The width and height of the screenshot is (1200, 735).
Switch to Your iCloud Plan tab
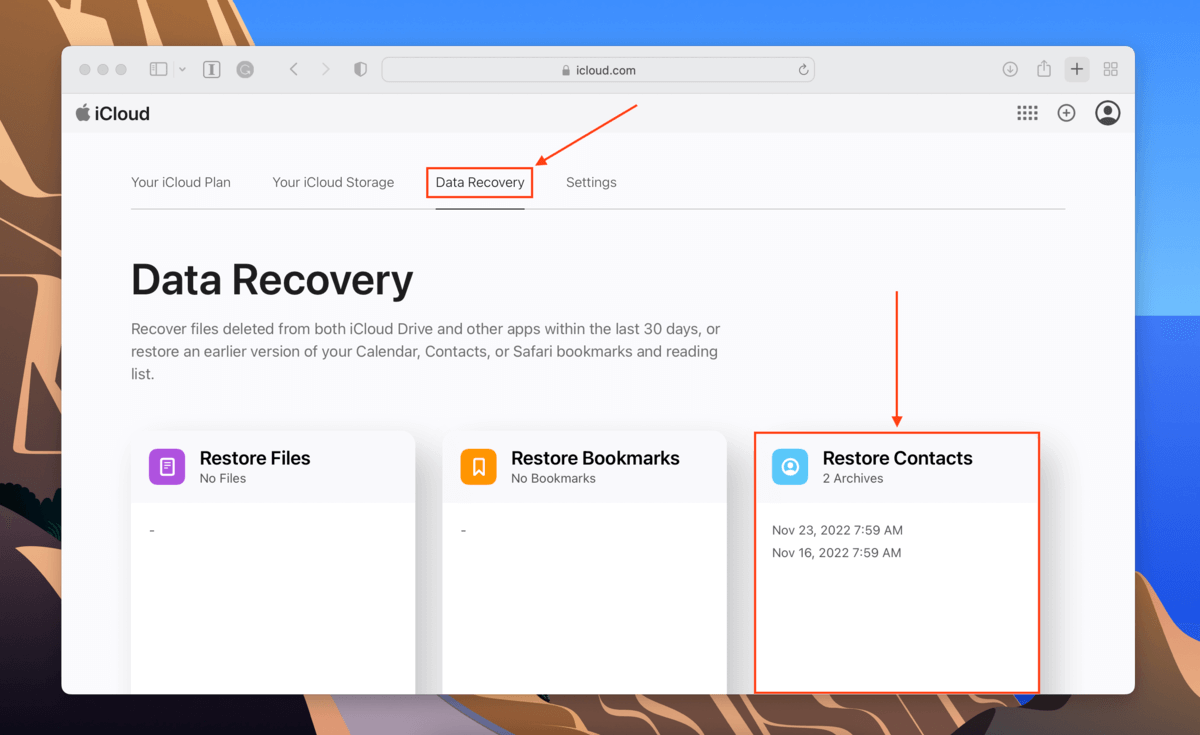(x=181, y=182)
